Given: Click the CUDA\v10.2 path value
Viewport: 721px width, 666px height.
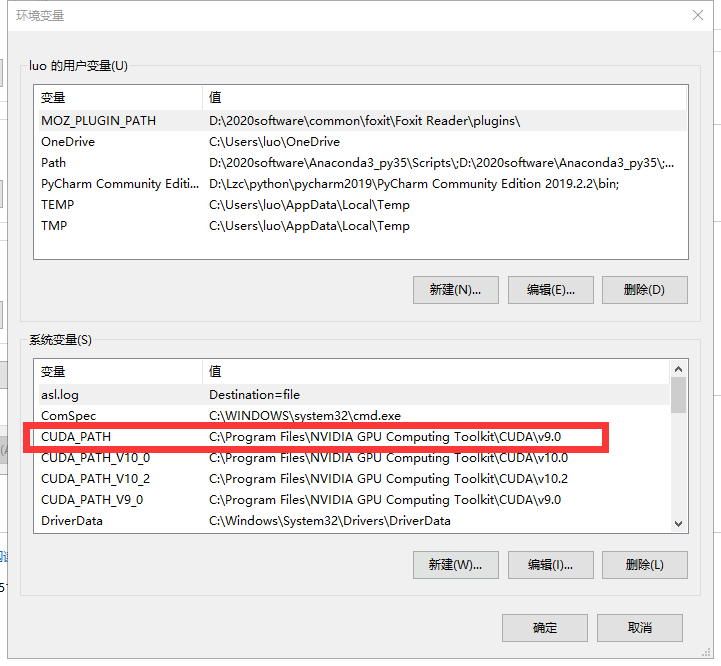Looking at the screenshot, I should tap(389, 479).
